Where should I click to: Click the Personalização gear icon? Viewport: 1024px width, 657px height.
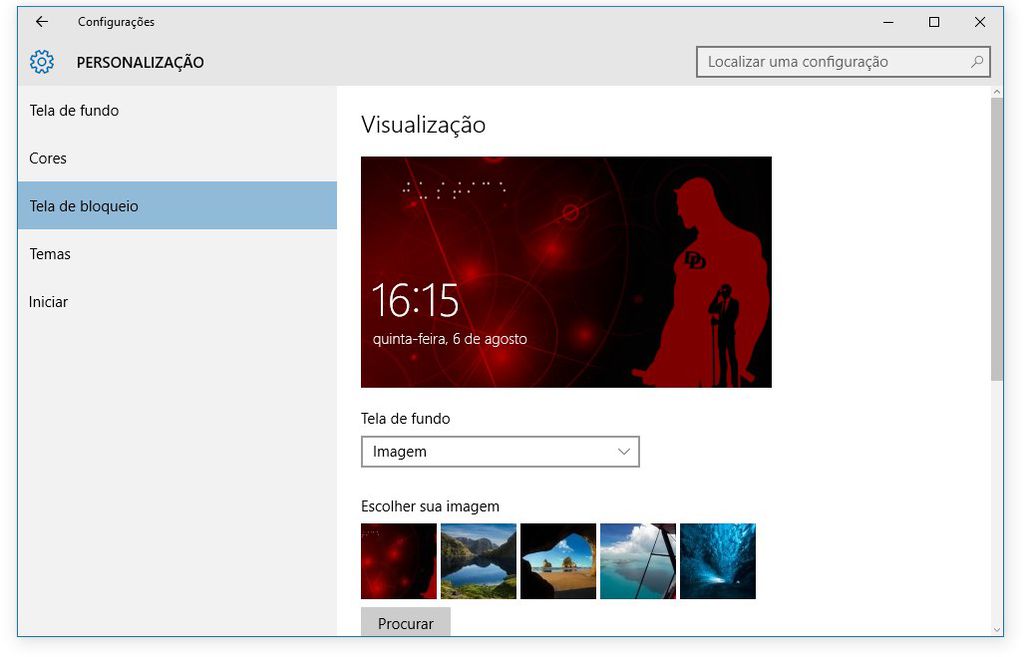42,62
